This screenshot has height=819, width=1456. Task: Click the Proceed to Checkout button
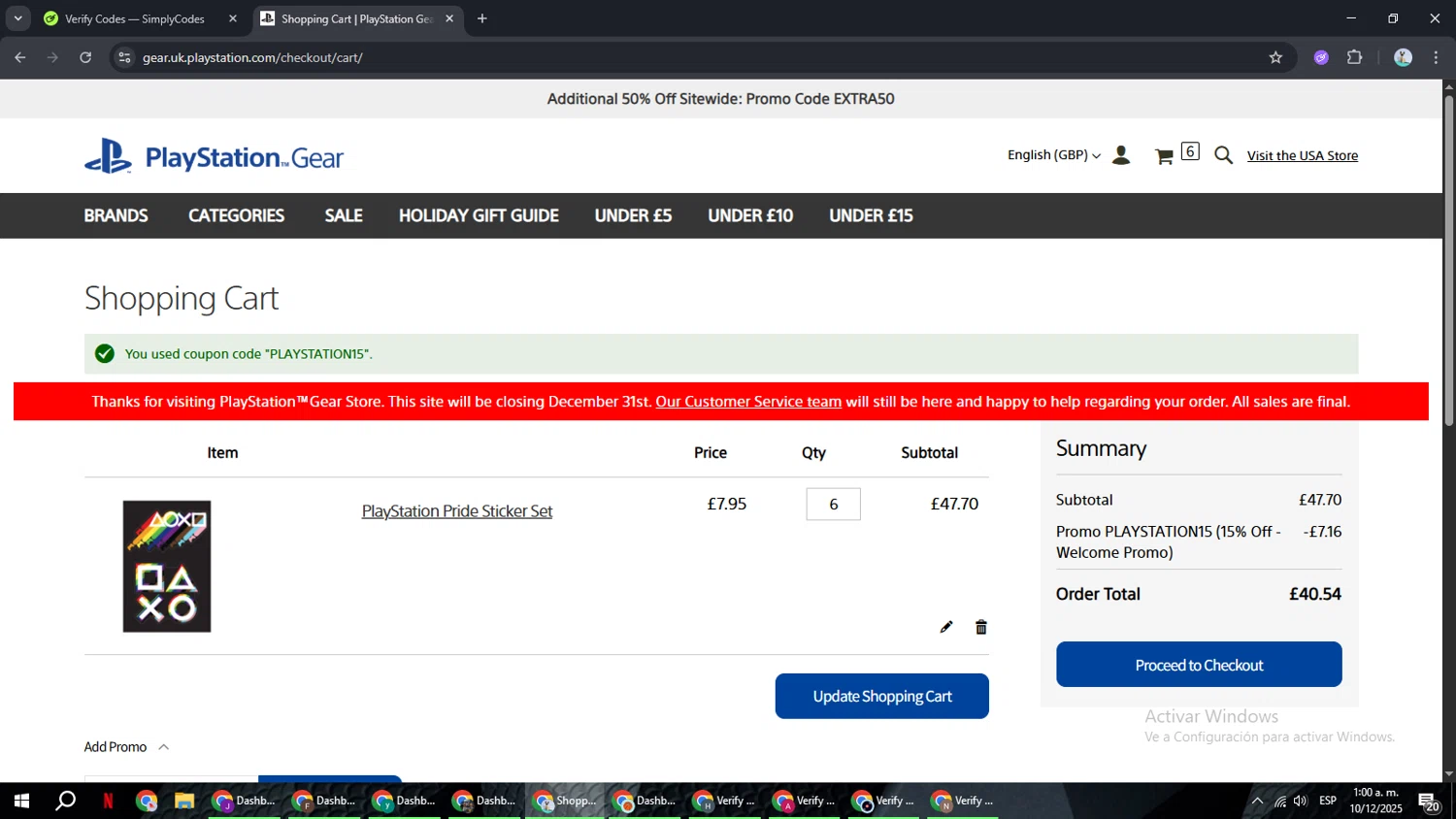tap(1199, 665)
